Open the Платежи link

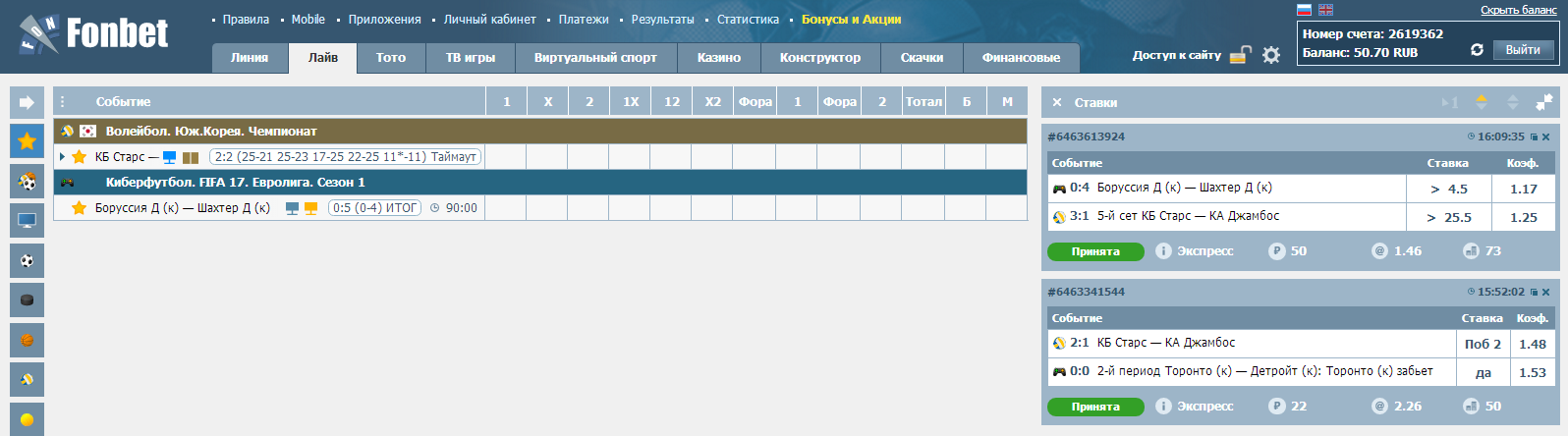(584, 20)
